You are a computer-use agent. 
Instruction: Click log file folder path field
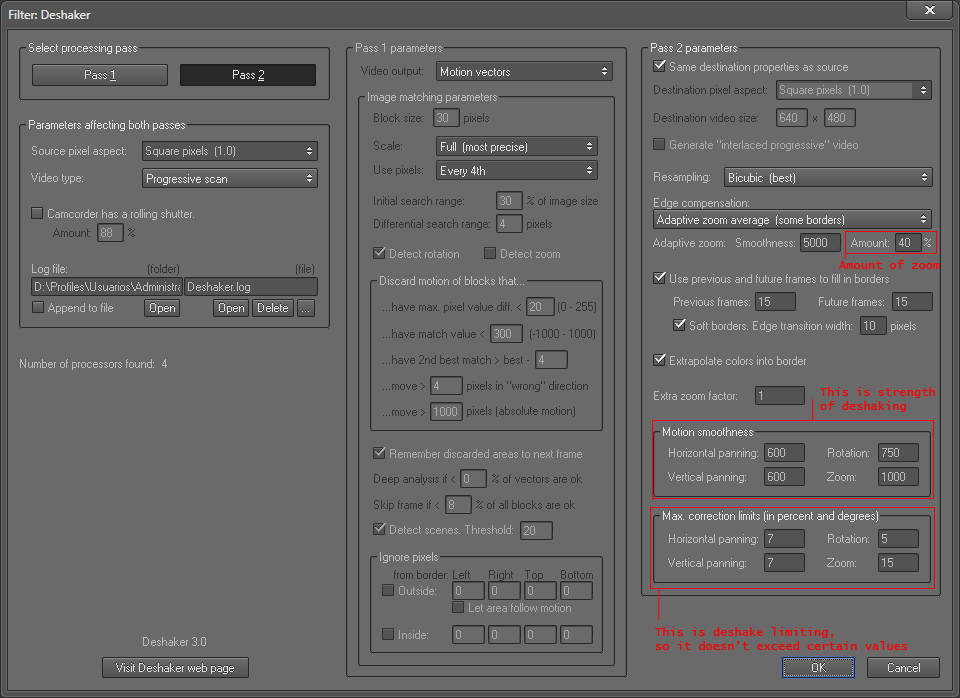(107, 287)
